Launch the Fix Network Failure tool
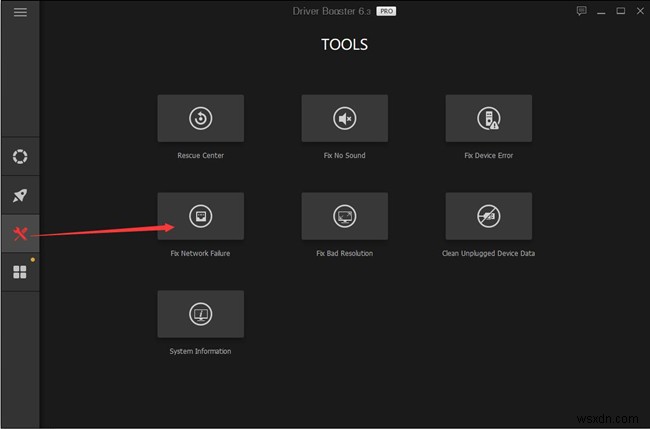This screenshot has height=429, width=650. click(201, 216)
